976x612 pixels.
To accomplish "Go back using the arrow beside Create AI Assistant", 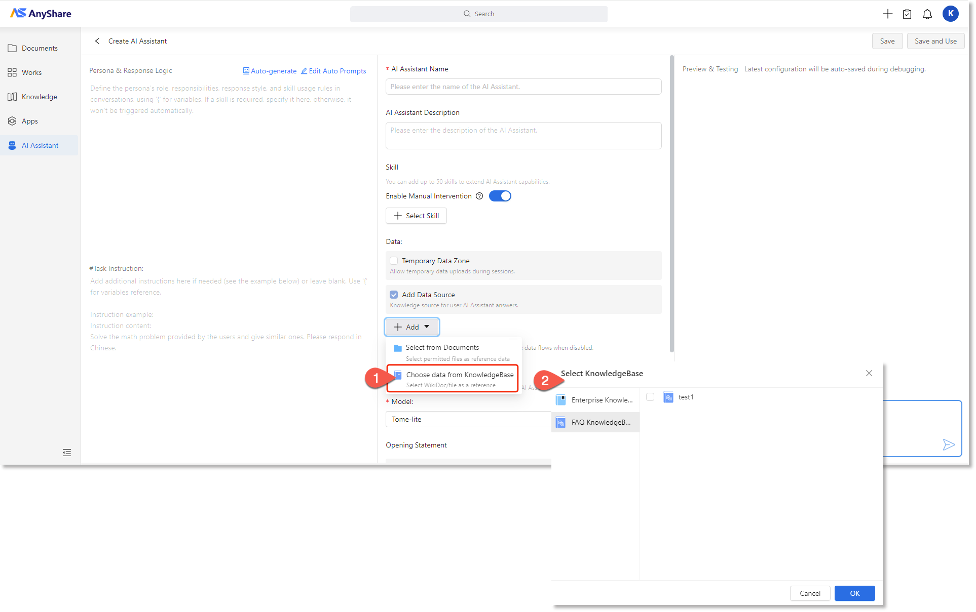I will pos(97,41).
